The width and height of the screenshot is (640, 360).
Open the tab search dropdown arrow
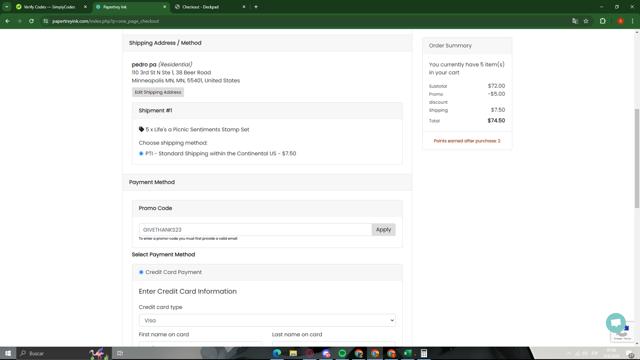click(x=7, y=7)
